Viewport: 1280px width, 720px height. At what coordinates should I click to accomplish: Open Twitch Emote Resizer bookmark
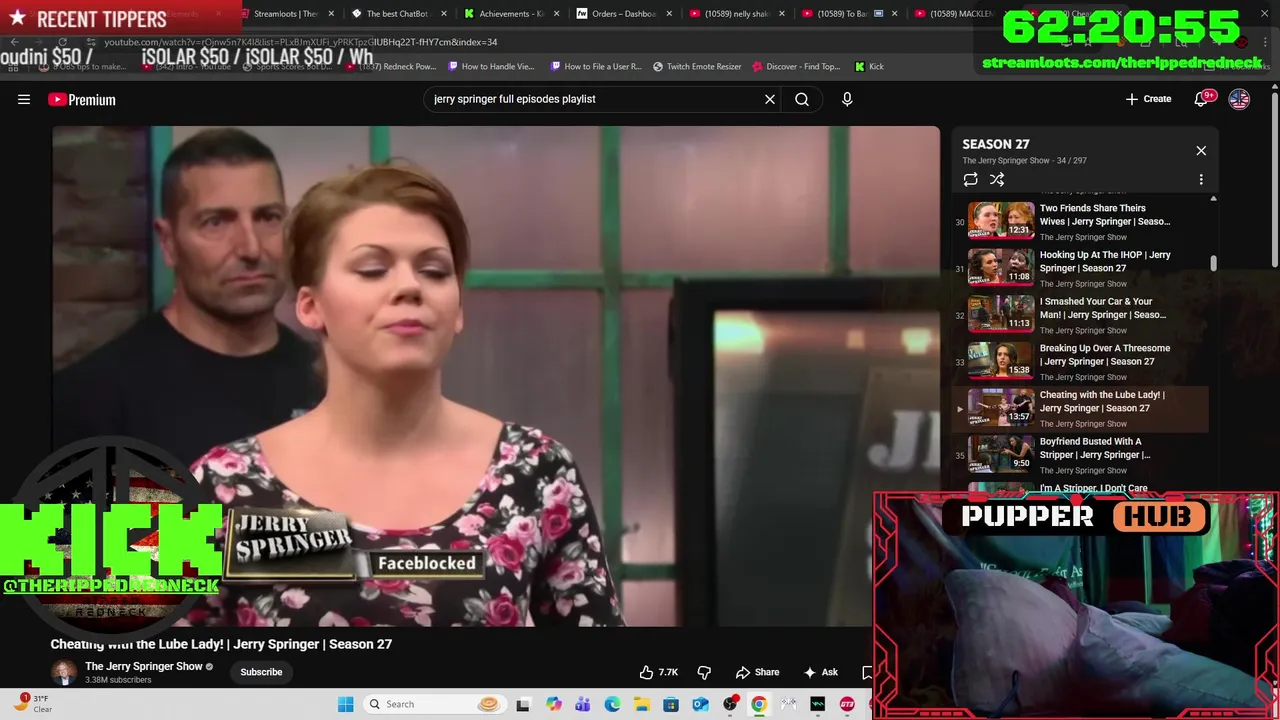click(x=697, y=67)
